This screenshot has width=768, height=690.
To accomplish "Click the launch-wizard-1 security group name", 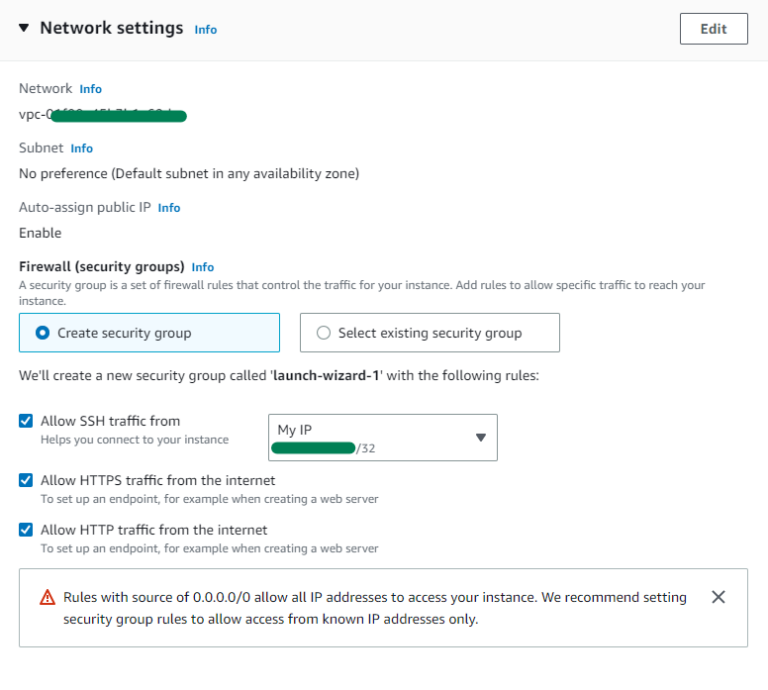I will pos(326,376).
